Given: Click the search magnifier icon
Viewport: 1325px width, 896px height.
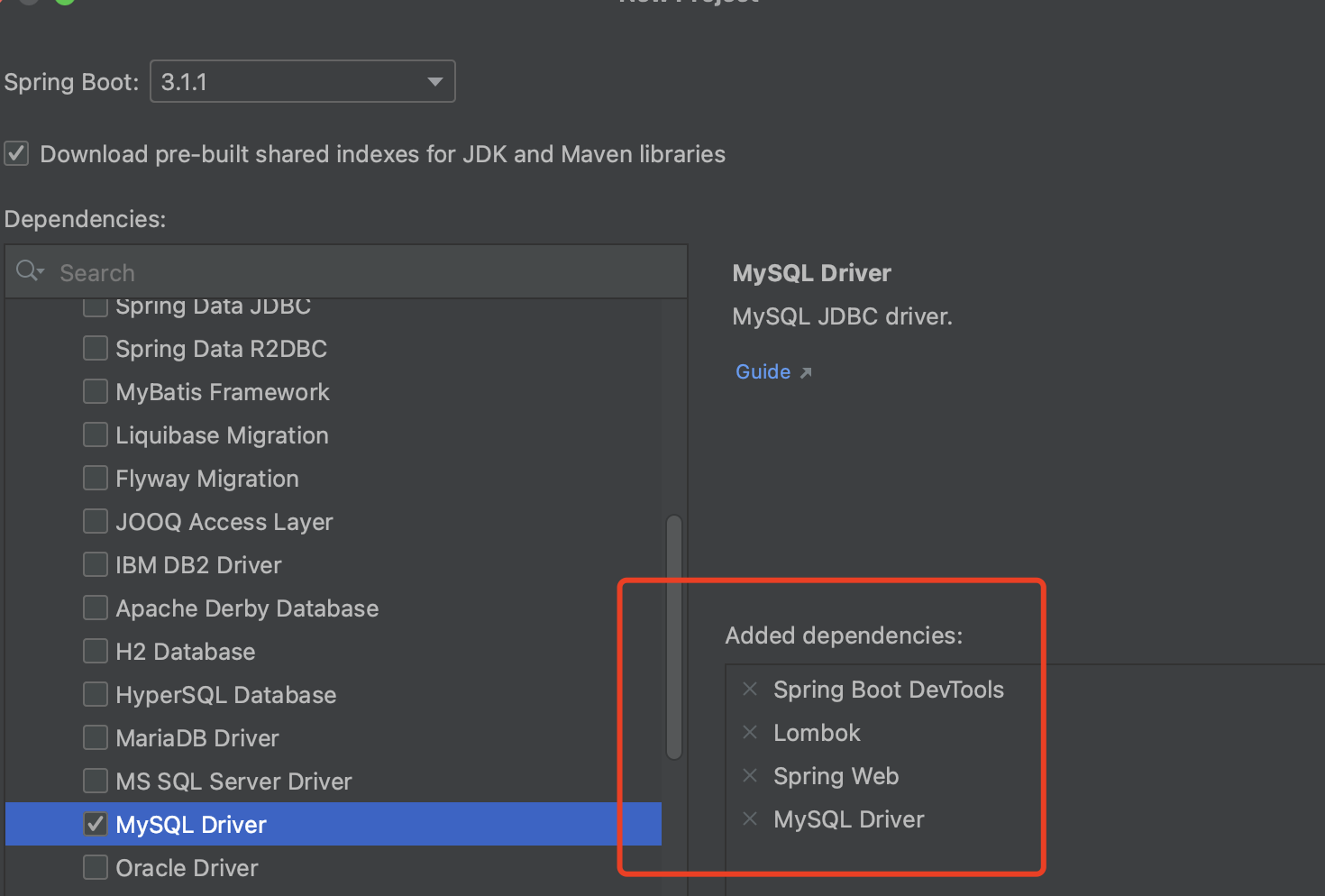Looking at the screenshot, I should click(x=28, y=271).
